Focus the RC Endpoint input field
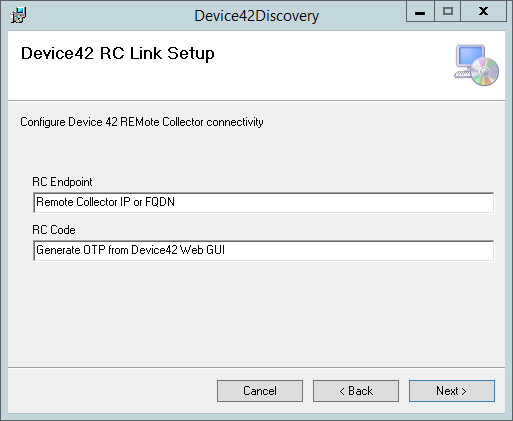The image size is (513, 421). click(264, 202)
